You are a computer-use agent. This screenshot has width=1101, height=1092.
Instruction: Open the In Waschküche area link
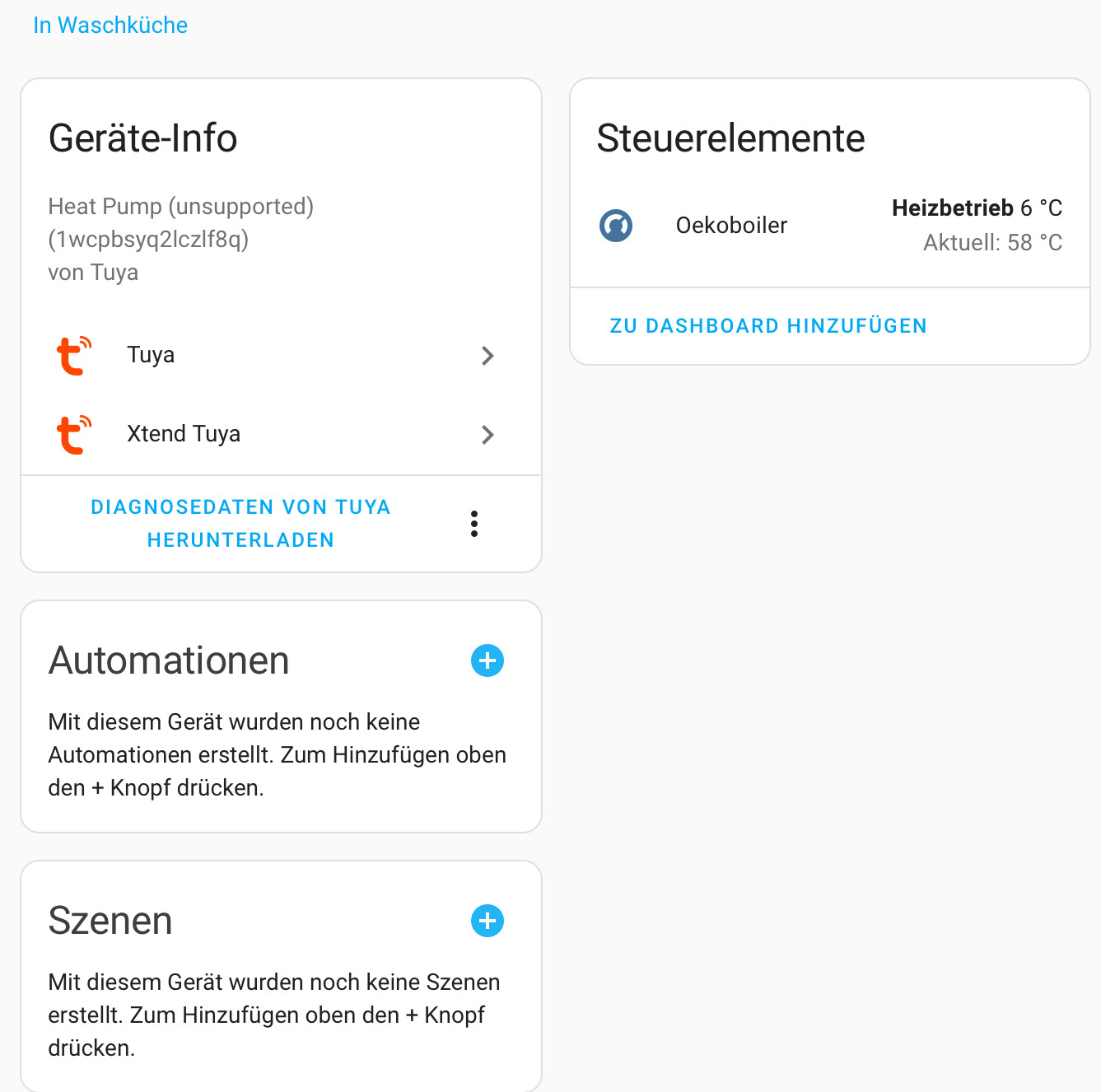click(x=110, y=26)
